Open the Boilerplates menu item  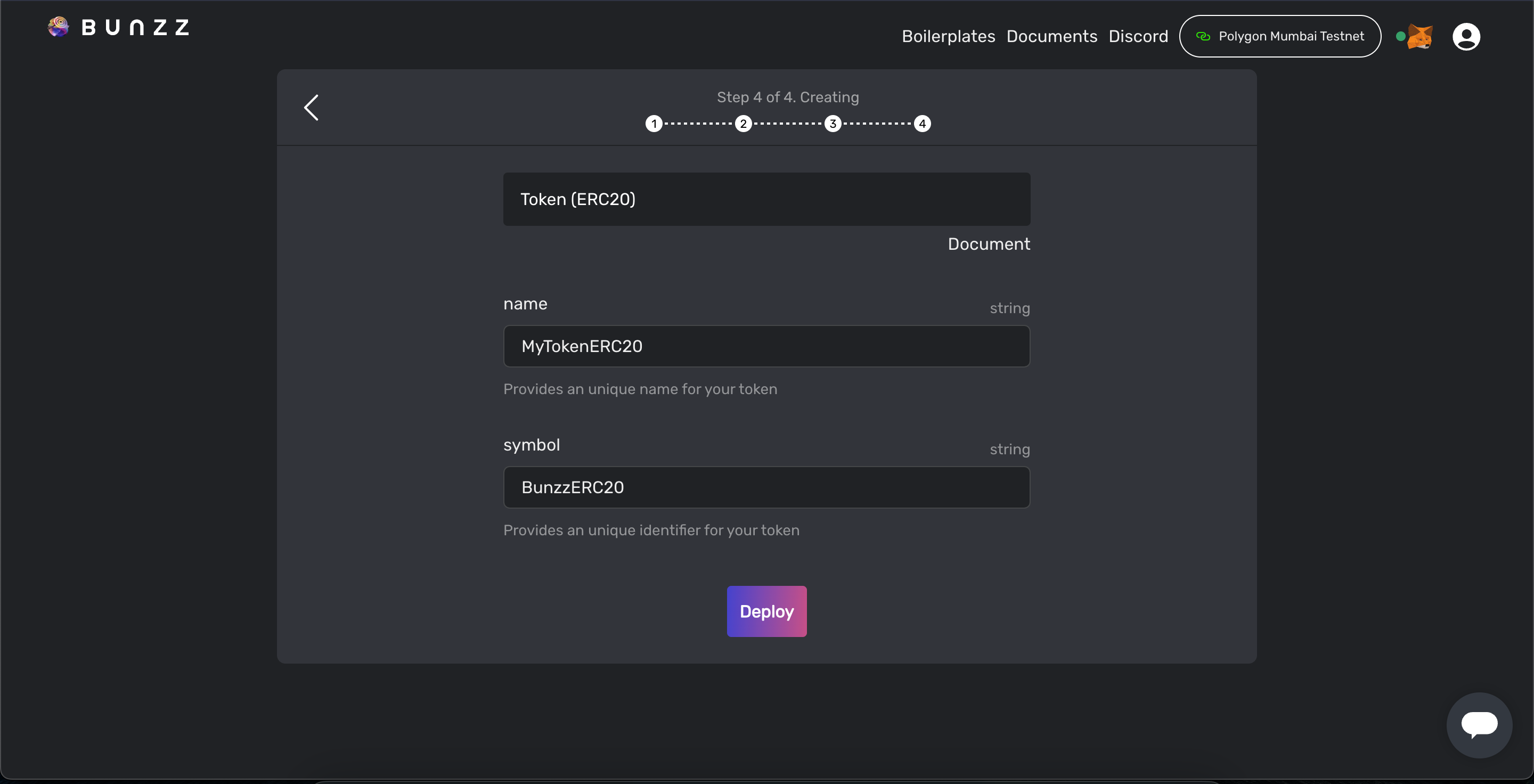click(948, 36)
